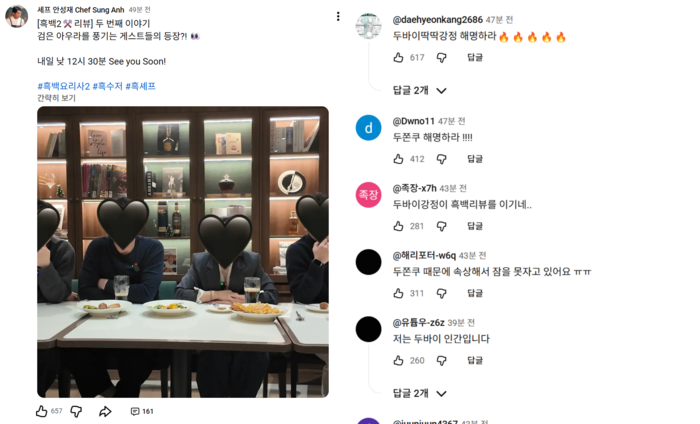The width and height of the screenshot is (700, 424).
Task: Reply to the @해리포터-w6q comment
Action: pos(475,293)
